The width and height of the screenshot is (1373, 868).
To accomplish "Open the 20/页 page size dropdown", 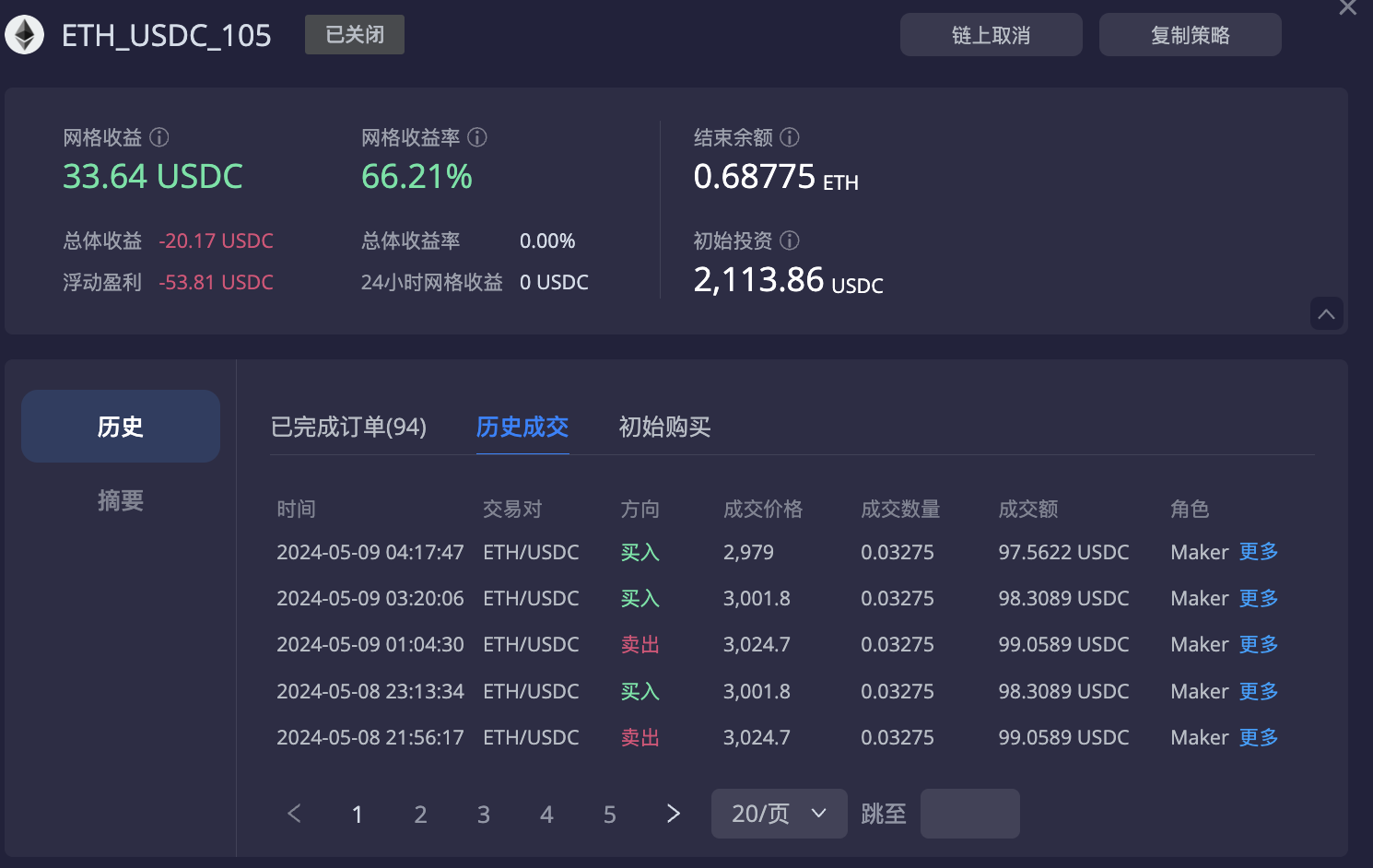I will tap(780, 814).
